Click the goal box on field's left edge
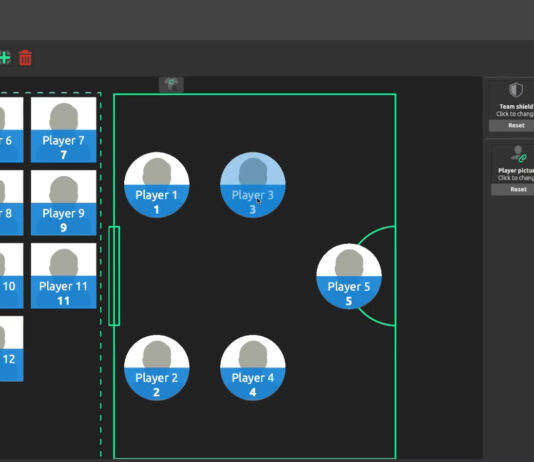 tap(114, 276)
